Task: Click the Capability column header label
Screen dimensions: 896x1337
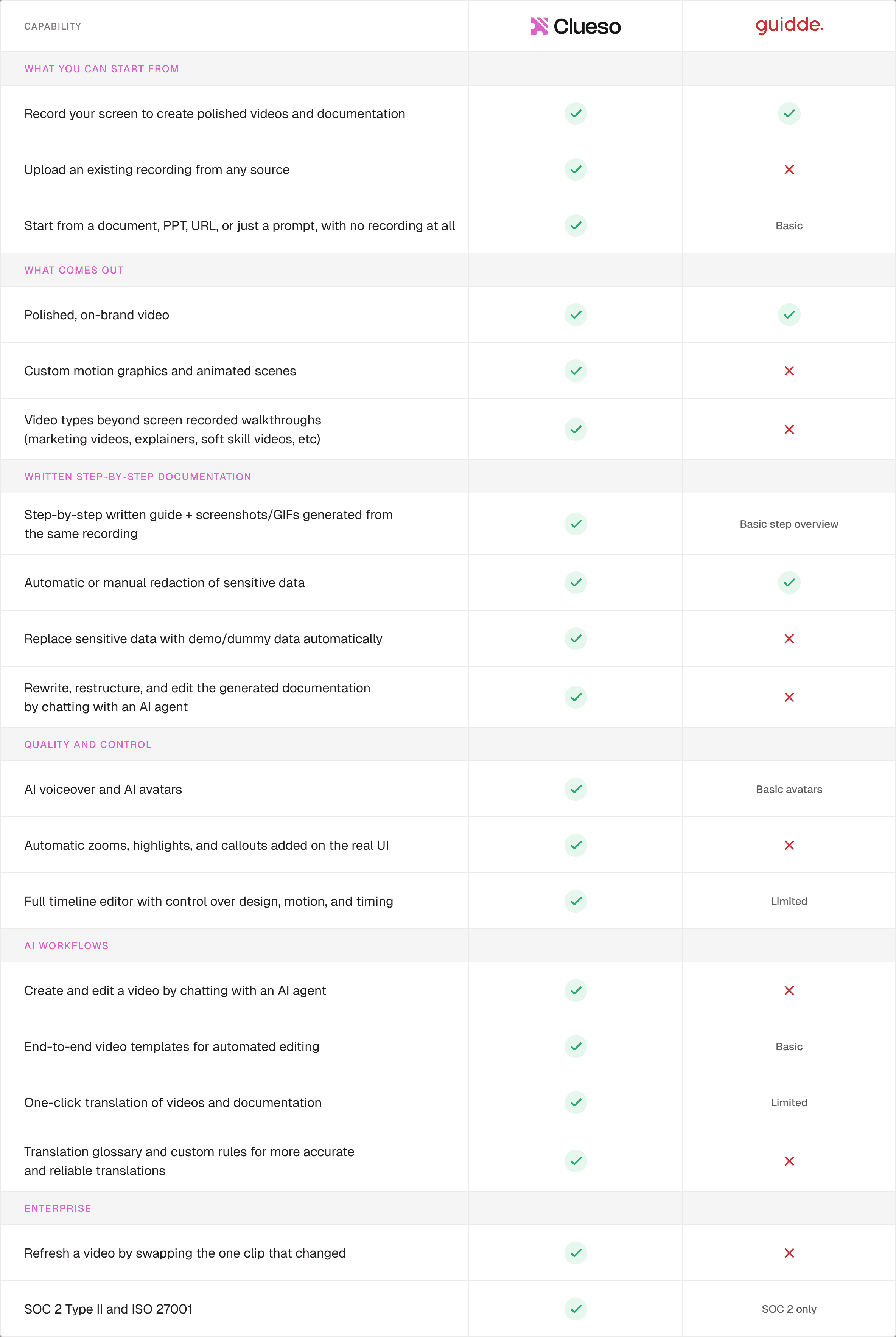Action: (x=53, y=26)
